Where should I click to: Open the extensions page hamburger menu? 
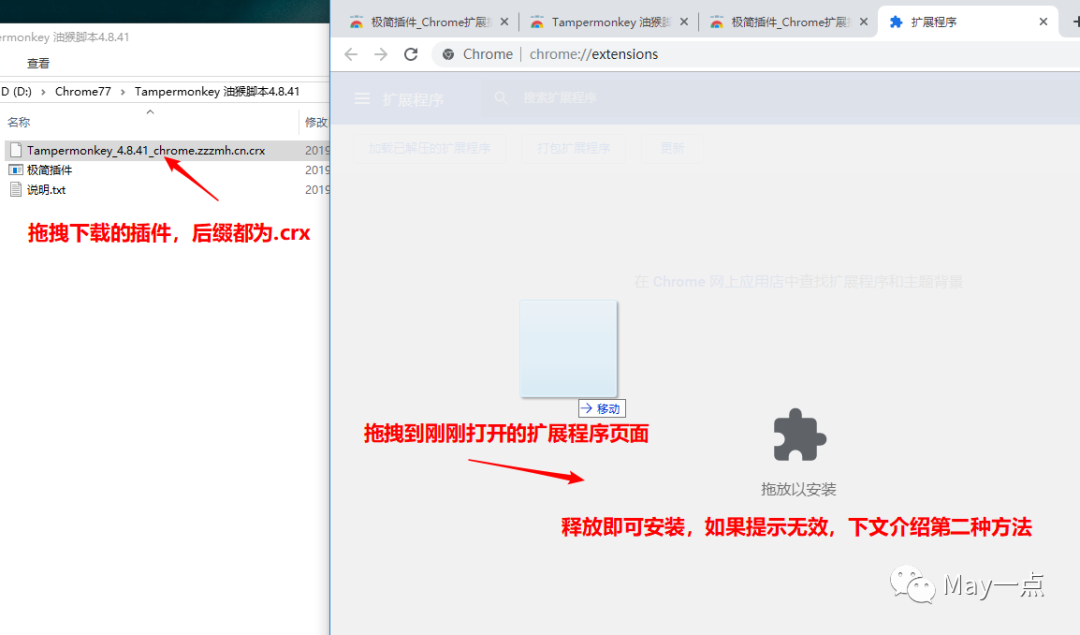362,98
